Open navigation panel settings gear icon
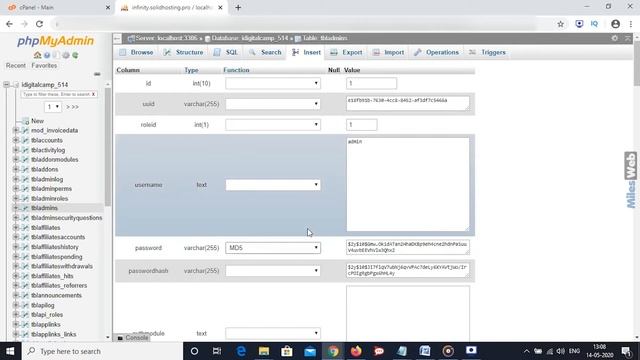Viewport: 640px width, 360px height. [66, 55]
